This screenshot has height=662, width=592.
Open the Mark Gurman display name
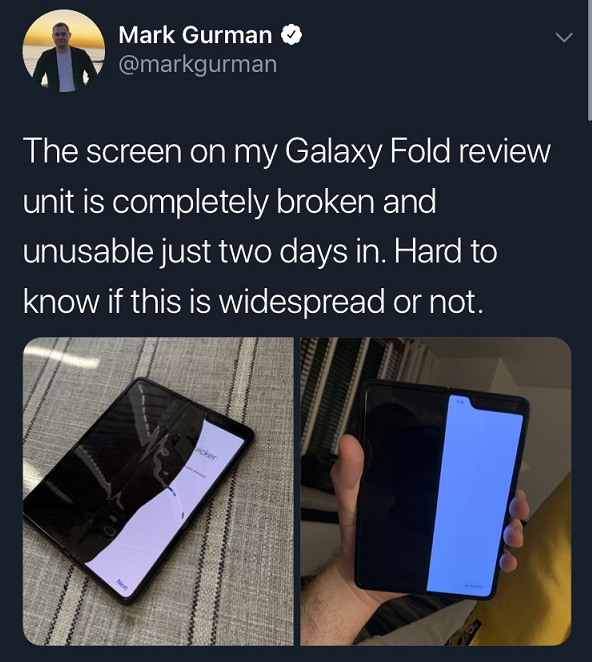click(x=195, y=35)
